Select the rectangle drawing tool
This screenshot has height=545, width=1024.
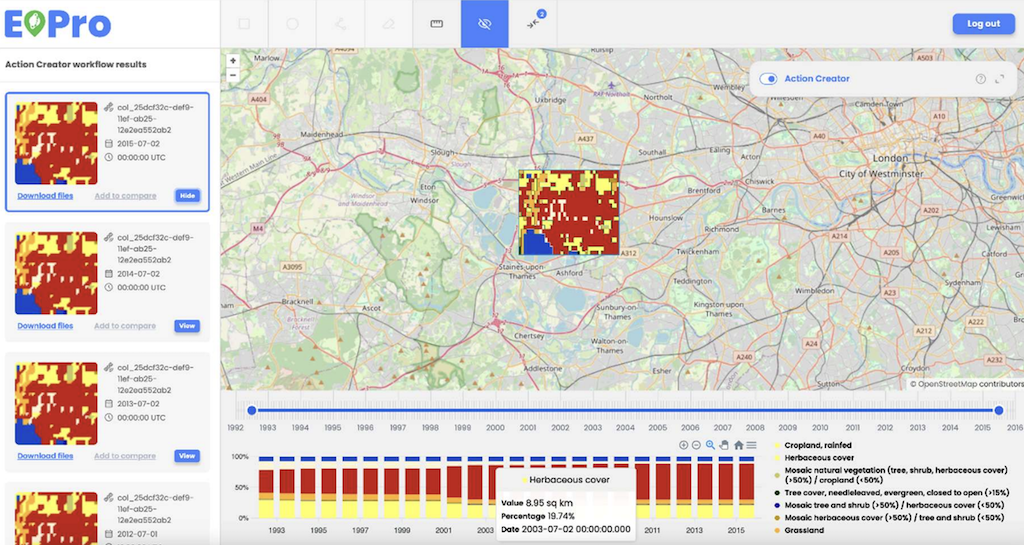244,23
